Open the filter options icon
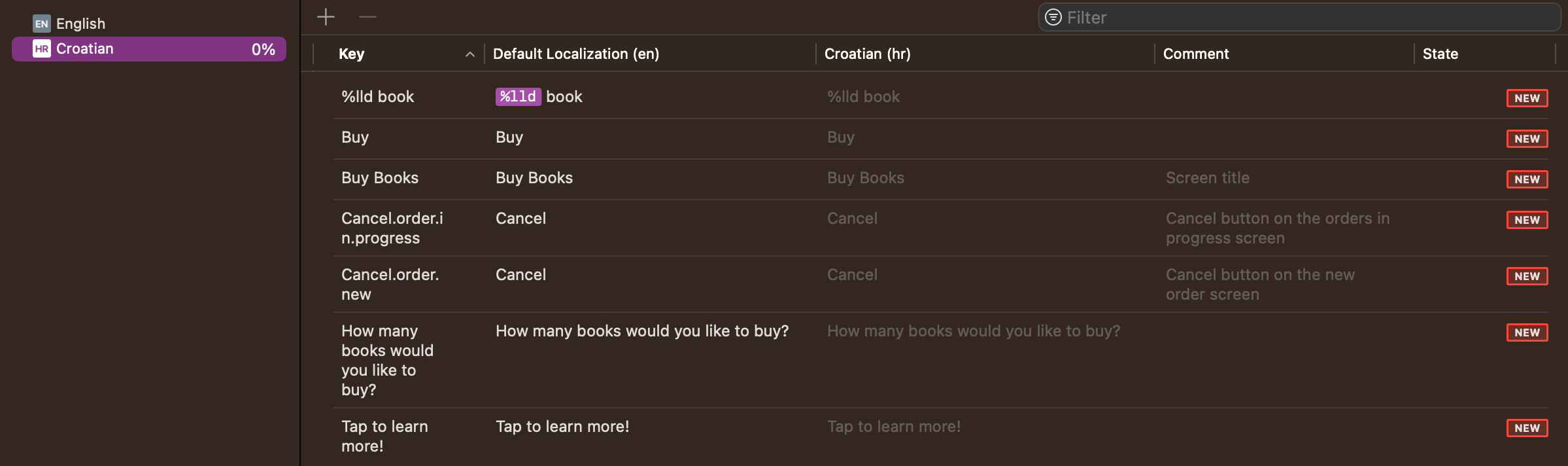The height and width of the screenshot is (466, 1568). tap(1053, 17)
